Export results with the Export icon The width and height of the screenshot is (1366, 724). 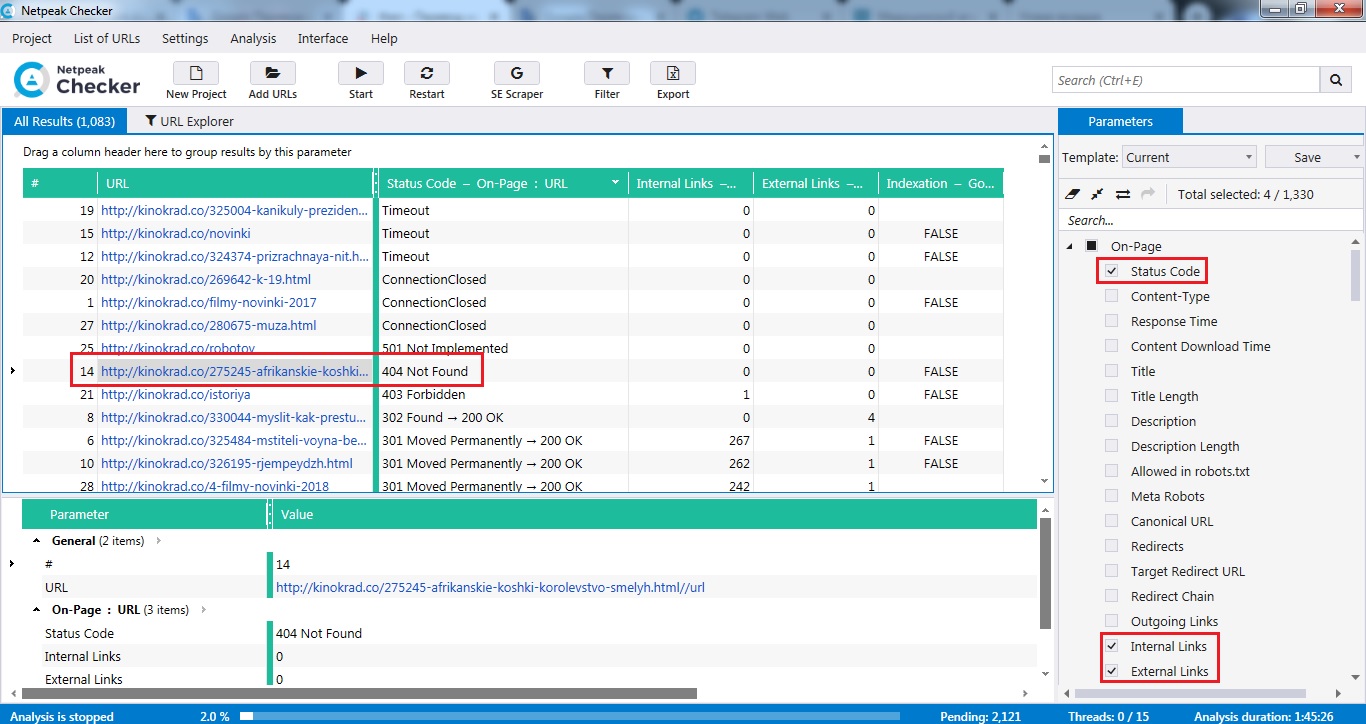(673, 73)
